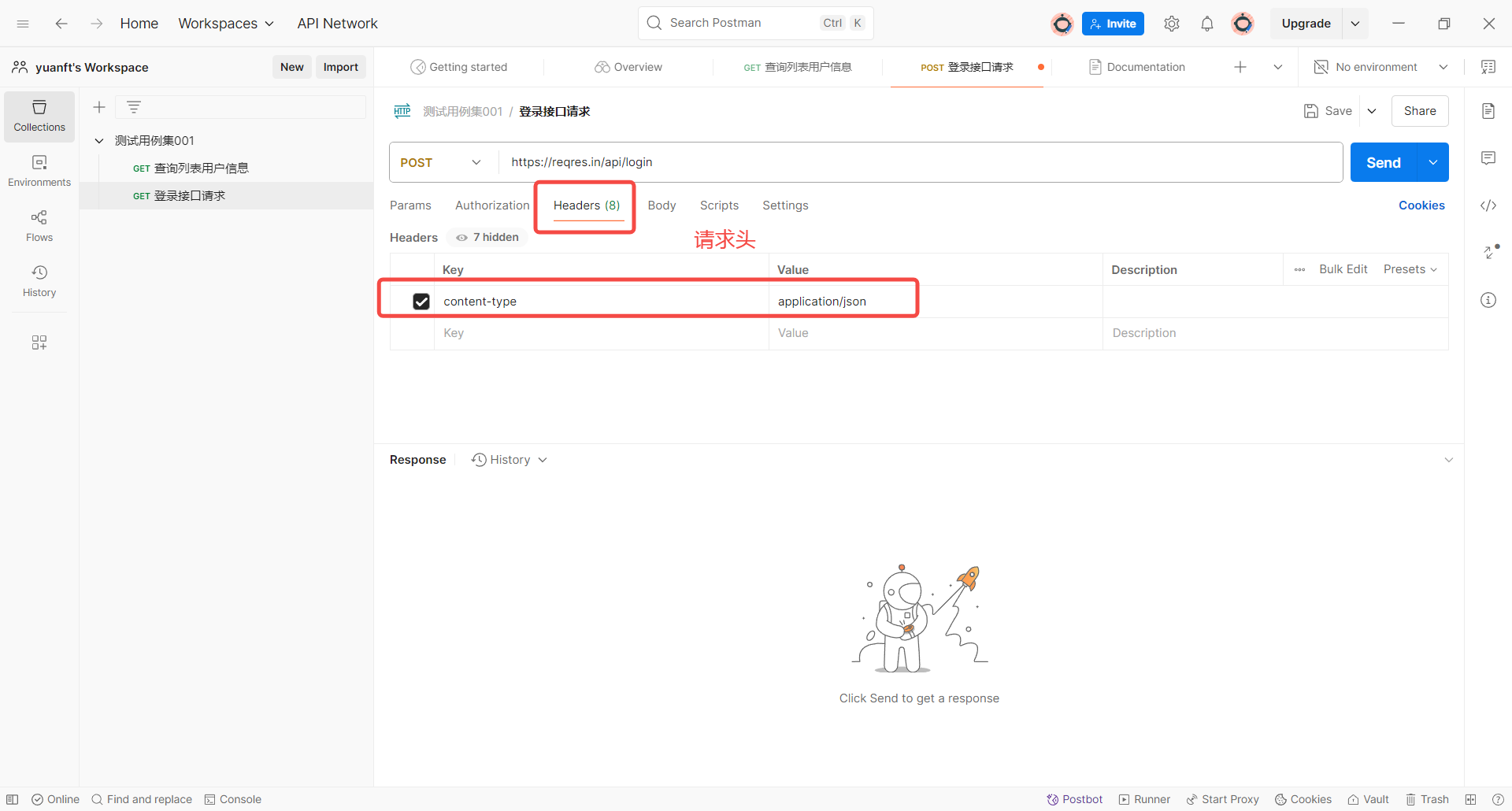Screen dimensions: 1512x811
Task: Open help icon in status bar
Action: [1498, 799]
